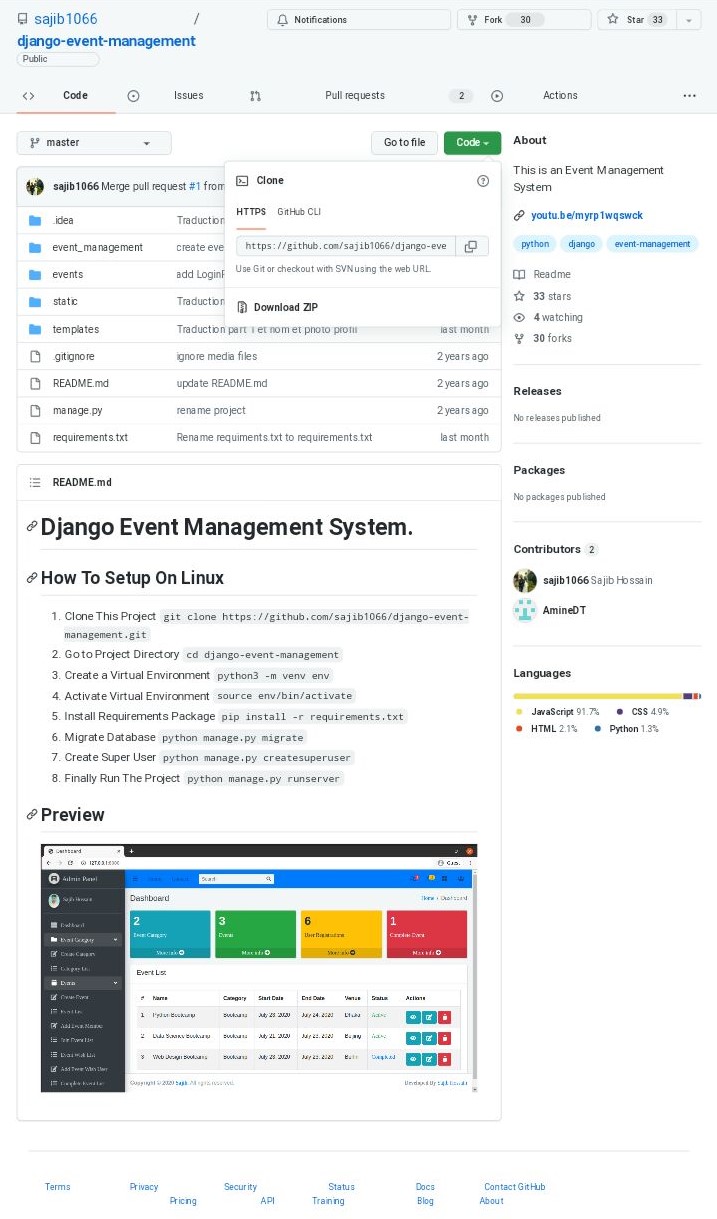The width and height of the screenshot is (717, 1219).
Task: Click the link anchor beside Django Event Management System heading
Action: [x=32, y=527]
